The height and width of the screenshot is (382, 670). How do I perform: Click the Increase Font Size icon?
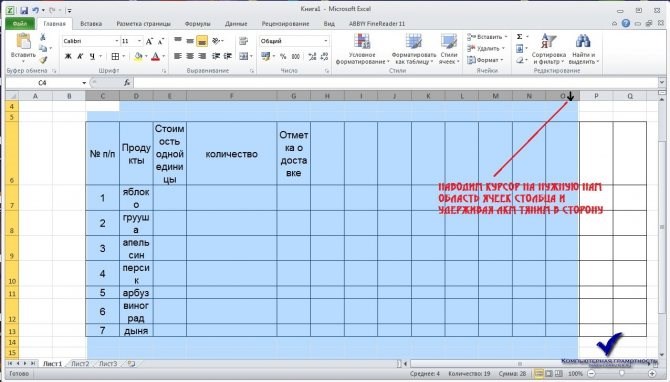point(149,41)
